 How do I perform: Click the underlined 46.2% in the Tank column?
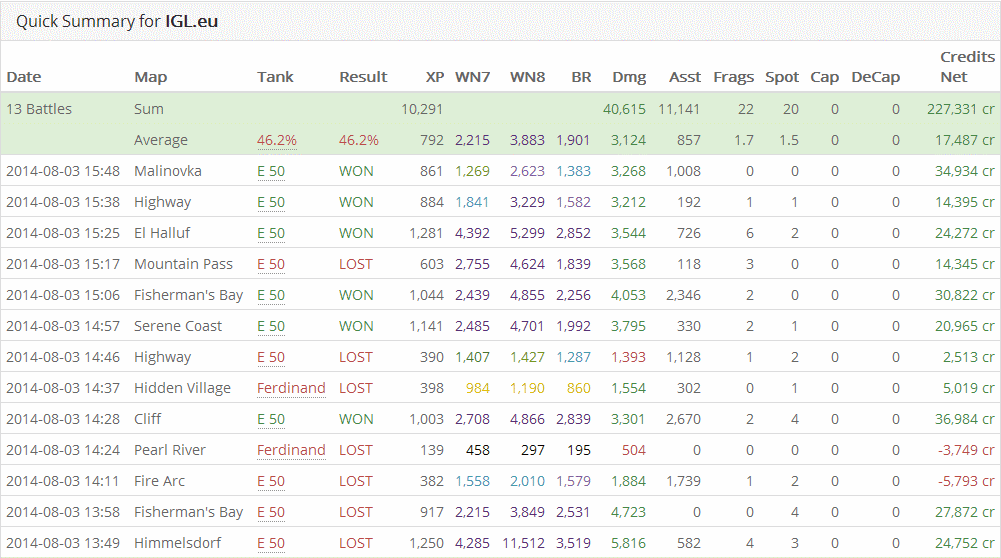pos(277,140)
